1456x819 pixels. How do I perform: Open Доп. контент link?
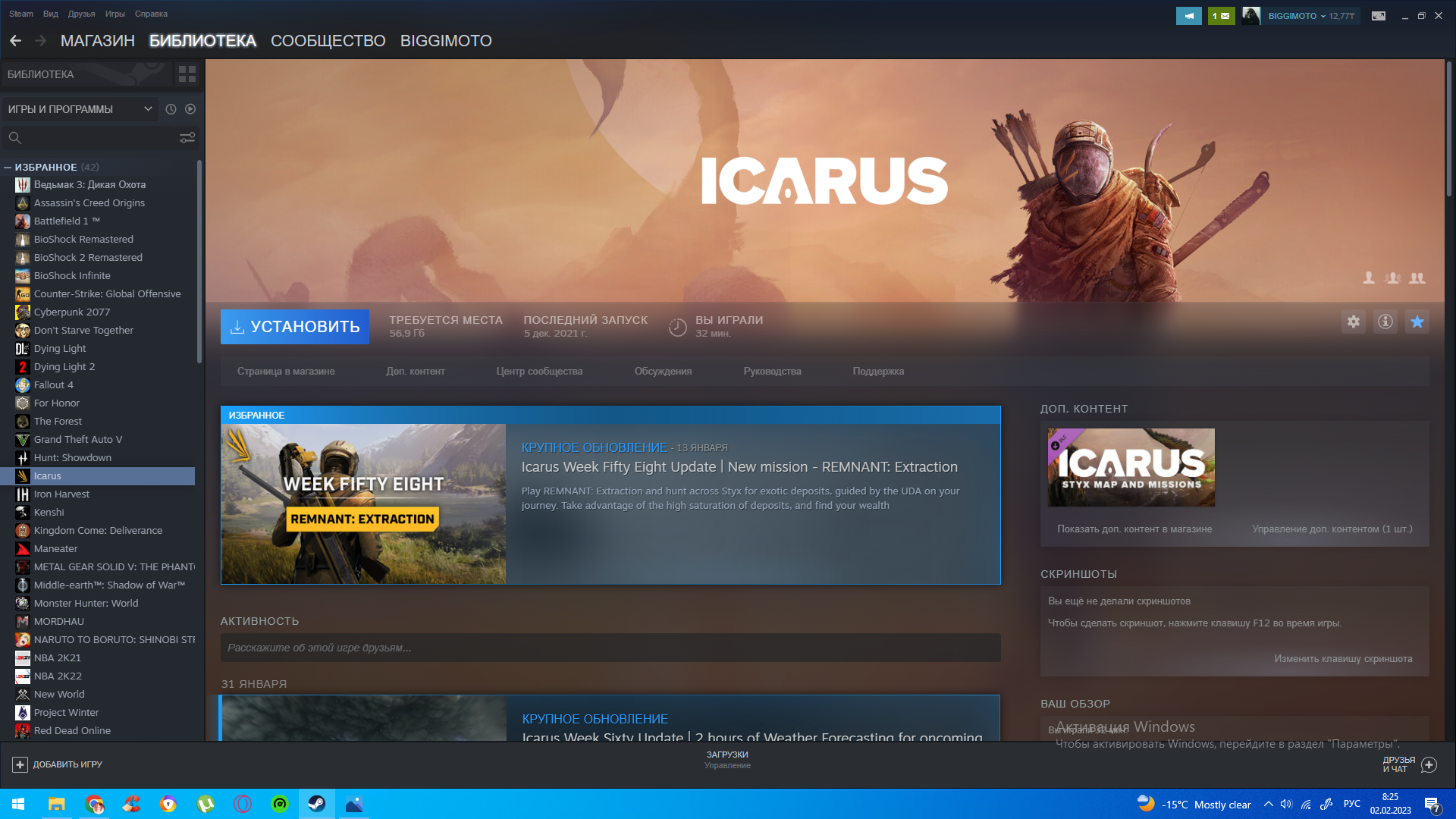416,372
